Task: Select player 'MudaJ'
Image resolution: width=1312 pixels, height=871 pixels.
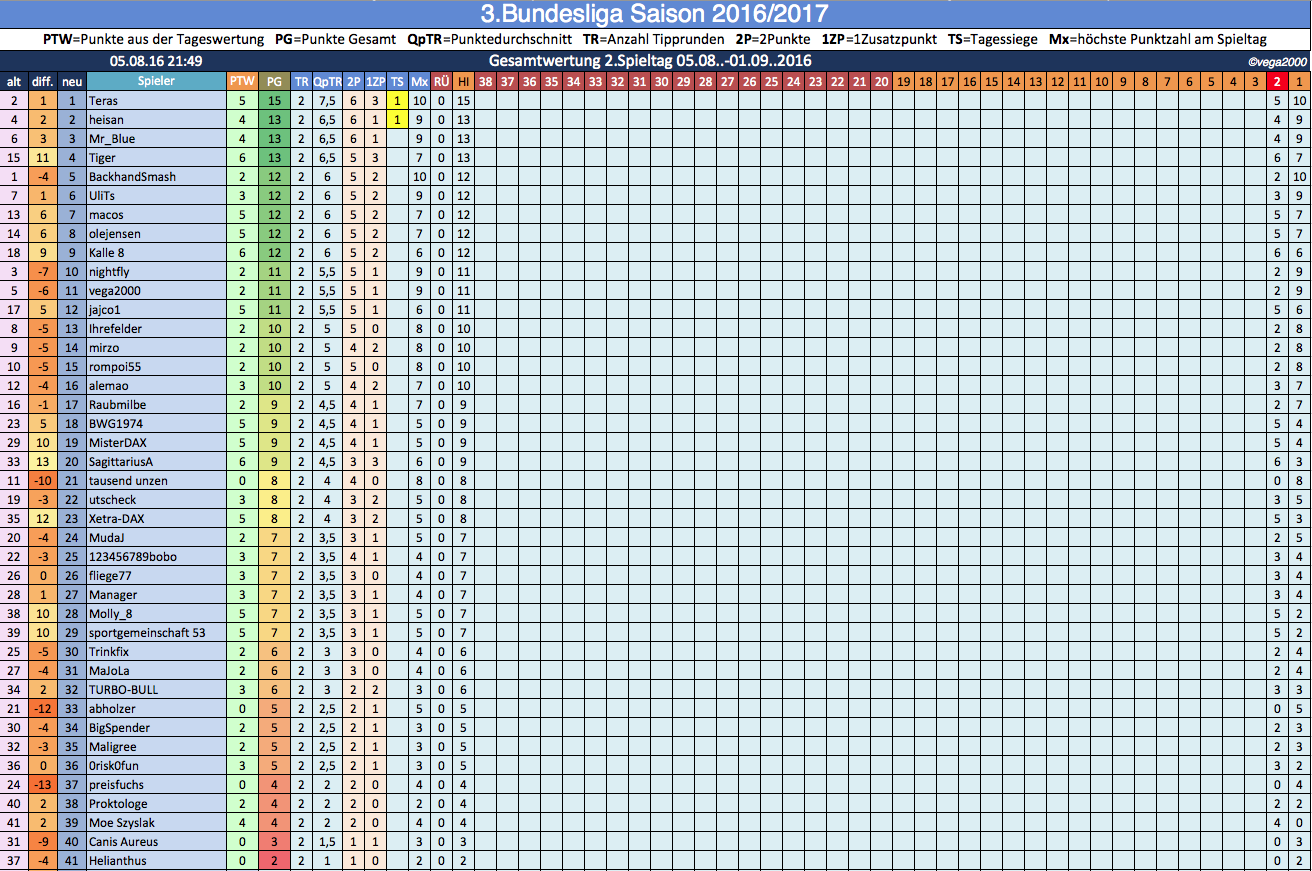Action: click(155, 538)
